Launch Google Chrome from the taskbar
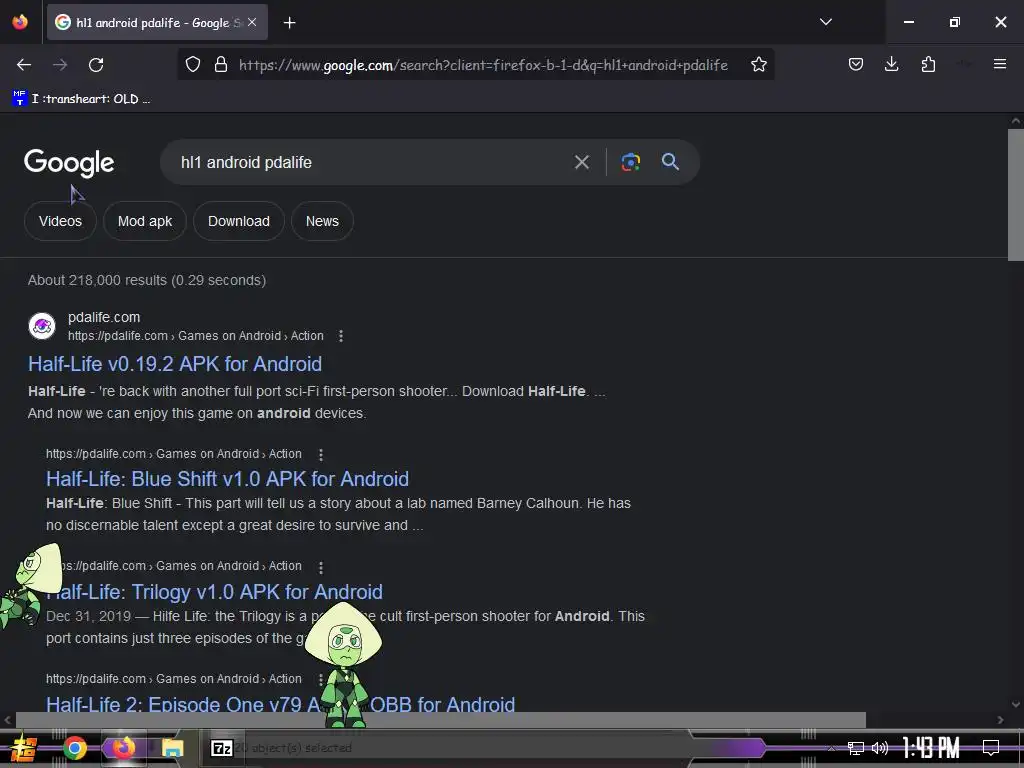The width and height of the screenshot is (1024, 768). pos(74,748)
